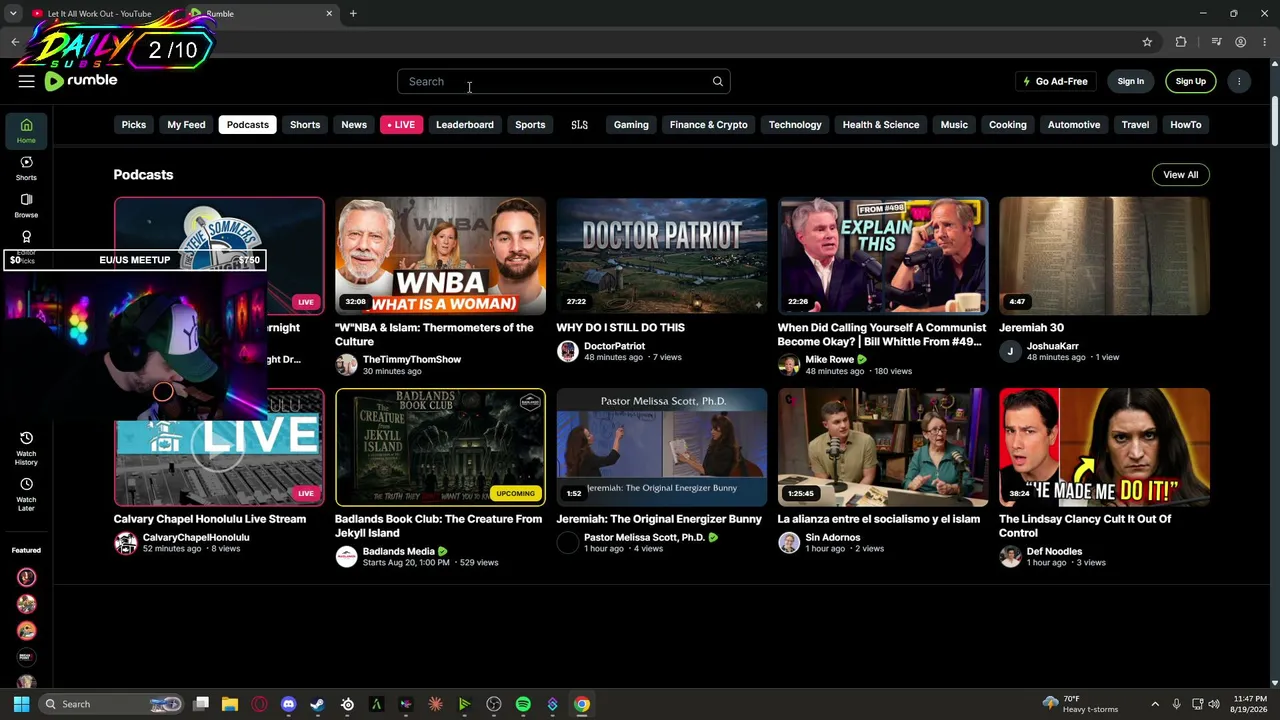This screenshot has width=1280, height=720.
Task: Go to Home in Rumble sidebar
Action: [x=26, y=131]
